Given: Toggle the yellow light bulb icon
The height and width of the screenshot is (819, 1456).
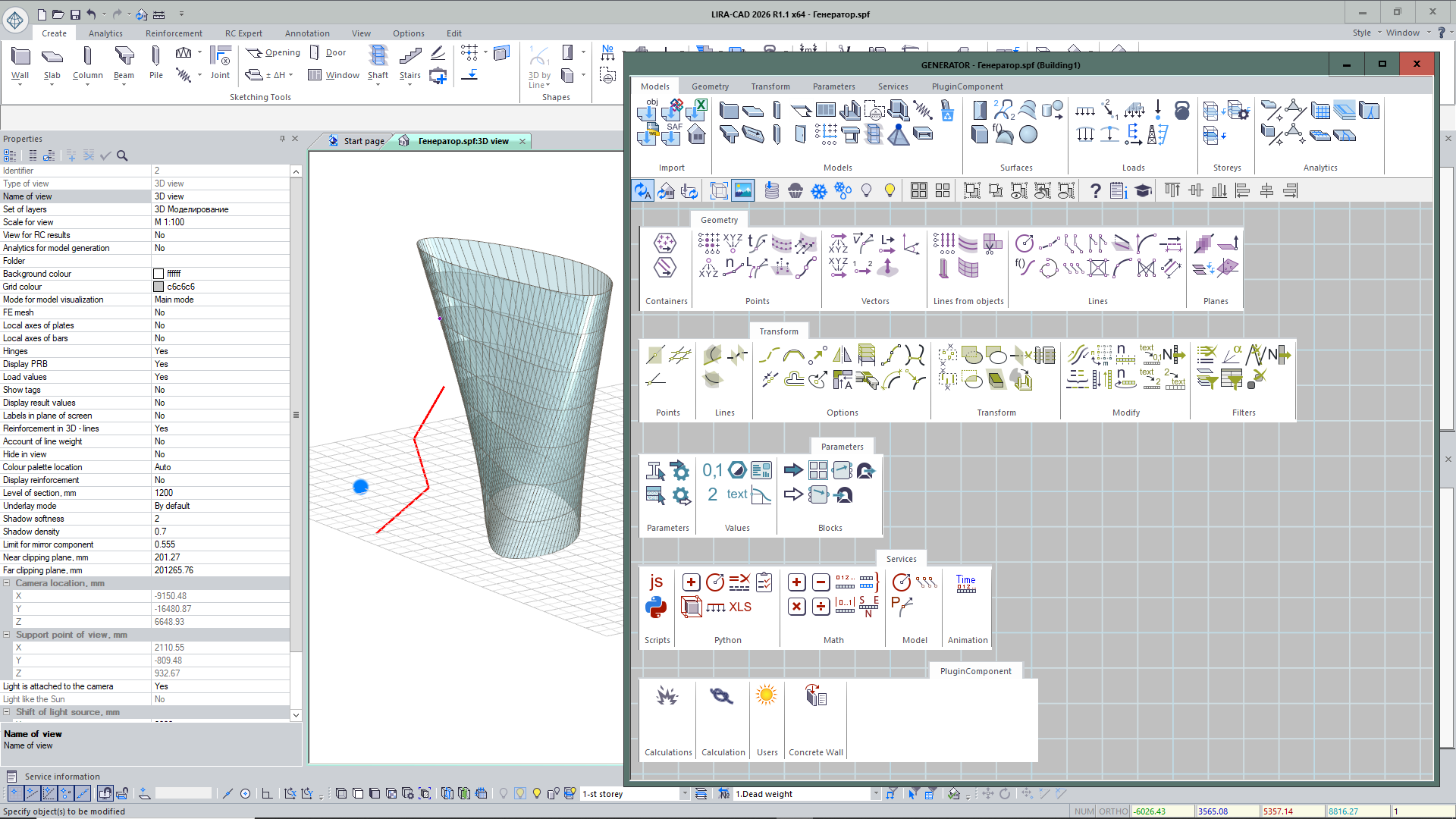Looking at the screenshot, I should point(890,191).
